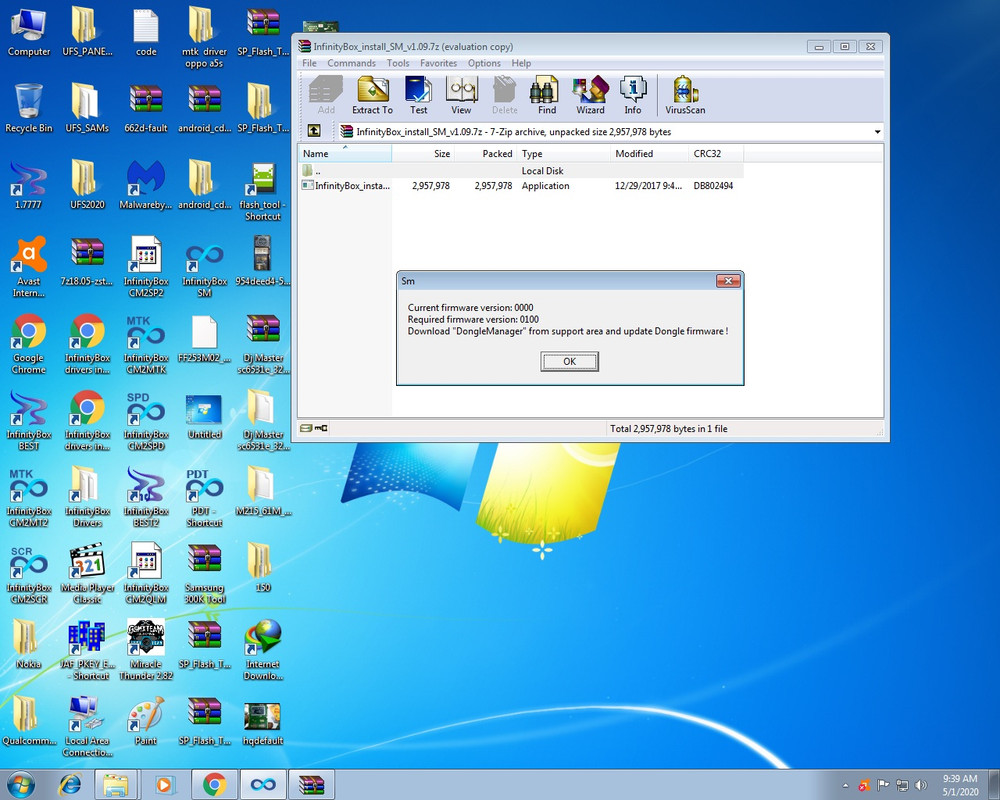Click the Add toolbar icon
Screen dimensions: 1000x800
(x=326, y=95)
